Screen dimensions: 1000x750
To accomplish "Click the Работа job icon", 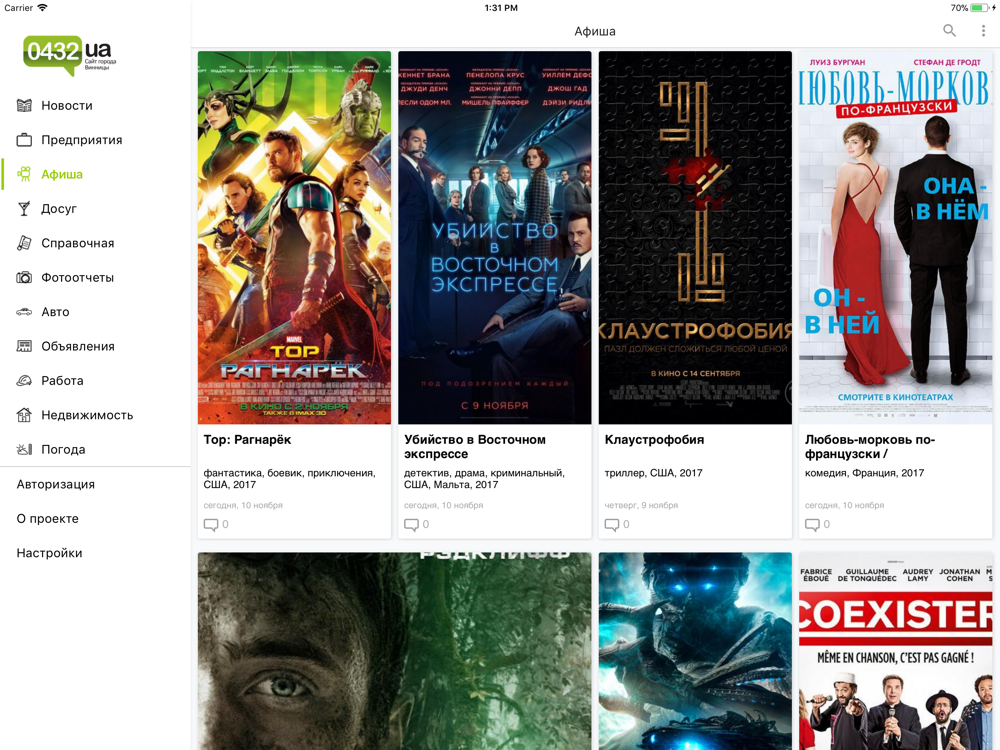I will [24, 381].
